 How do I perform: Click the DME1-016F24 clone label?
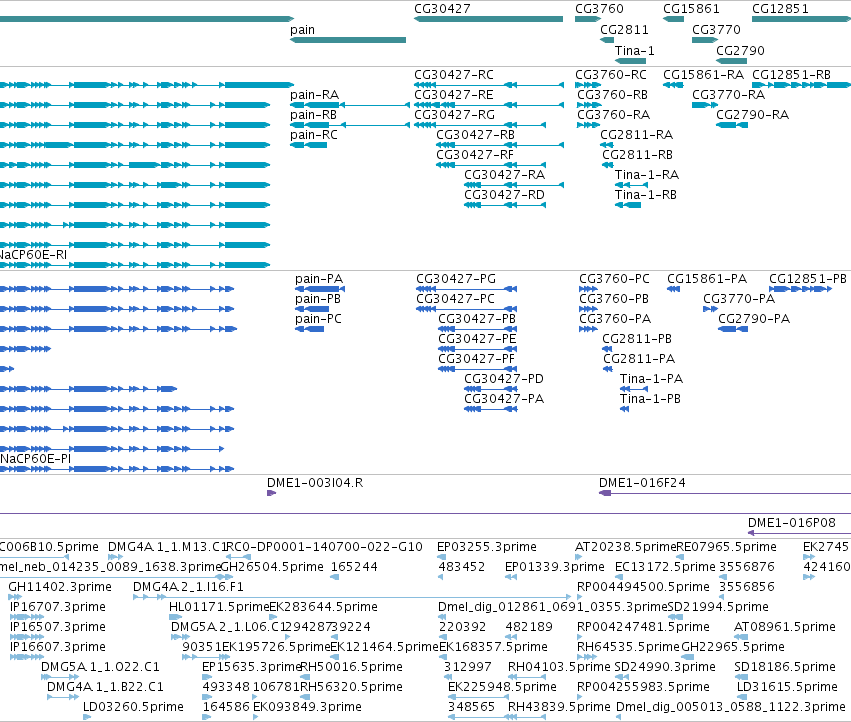tap(642, 483)
